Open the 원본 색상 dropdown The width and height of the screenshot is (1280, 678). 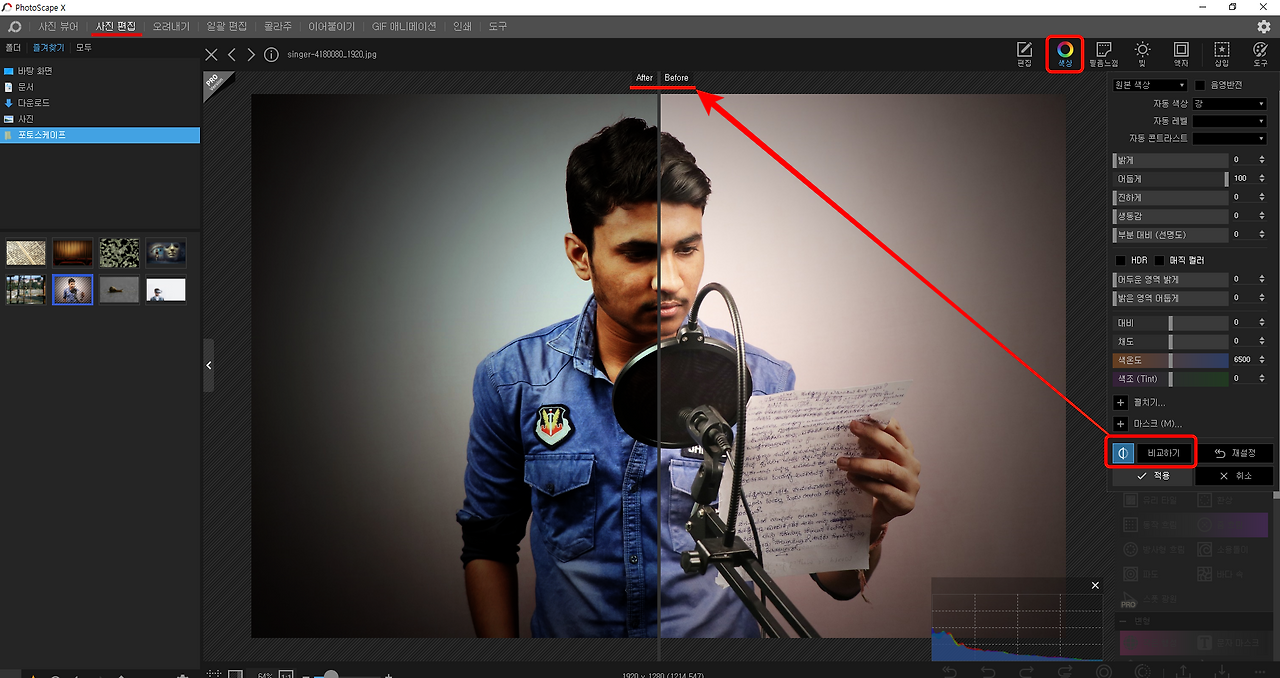click(x=1150, y=85)
